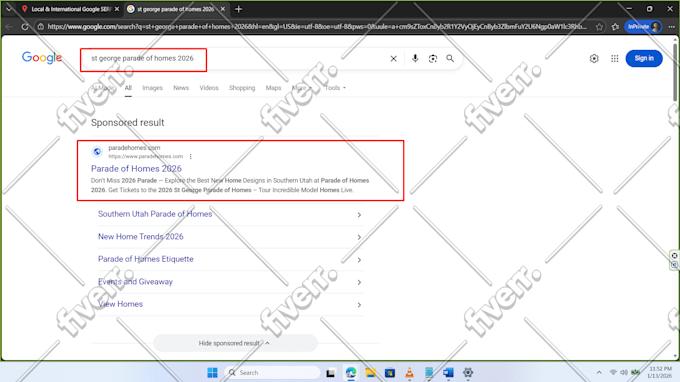Open VLC media player from taskbar
680x382 pixels.
point(409,372)
